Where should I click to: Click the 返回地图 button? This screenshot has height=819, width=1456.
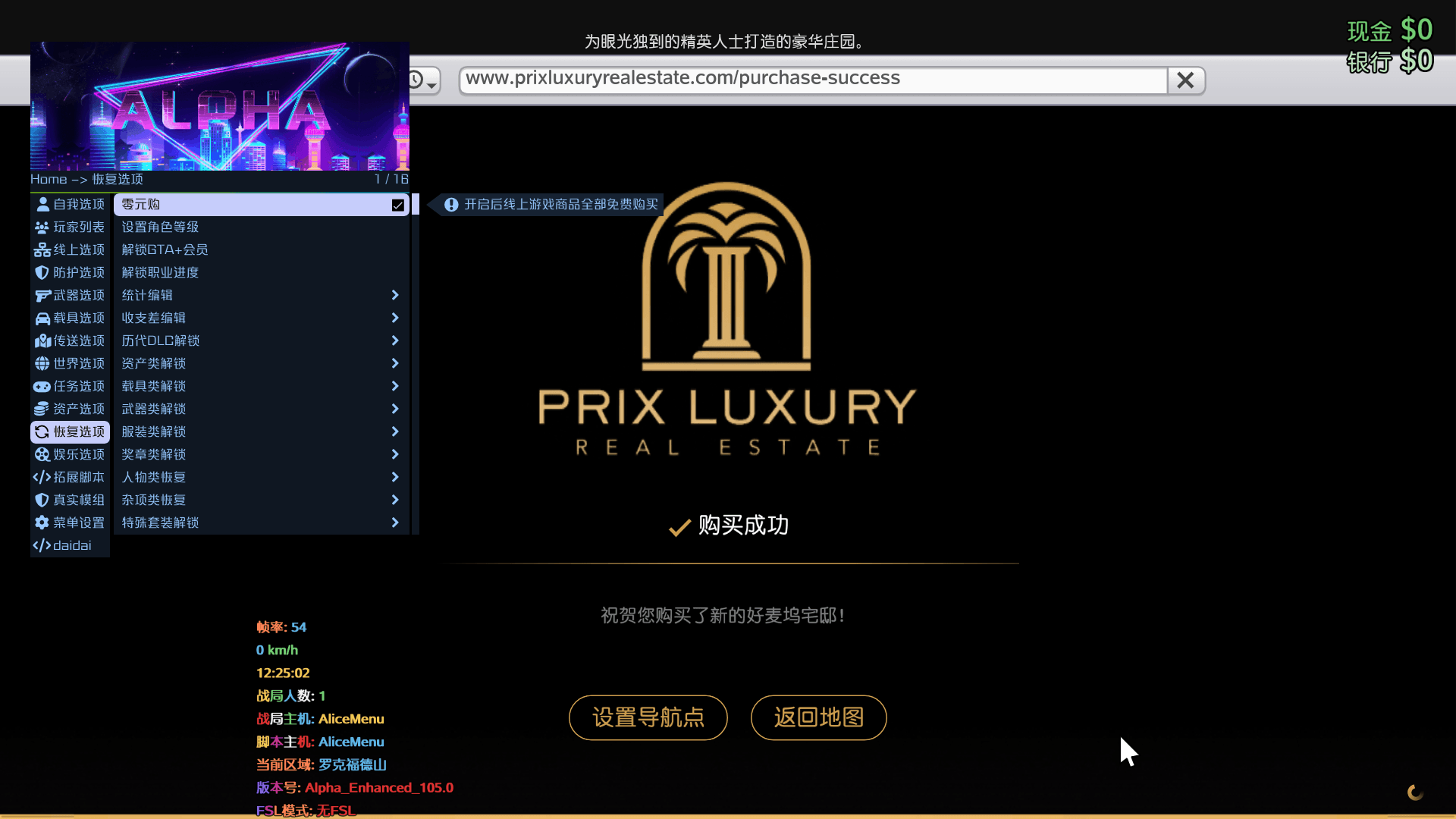click(819, 717)
